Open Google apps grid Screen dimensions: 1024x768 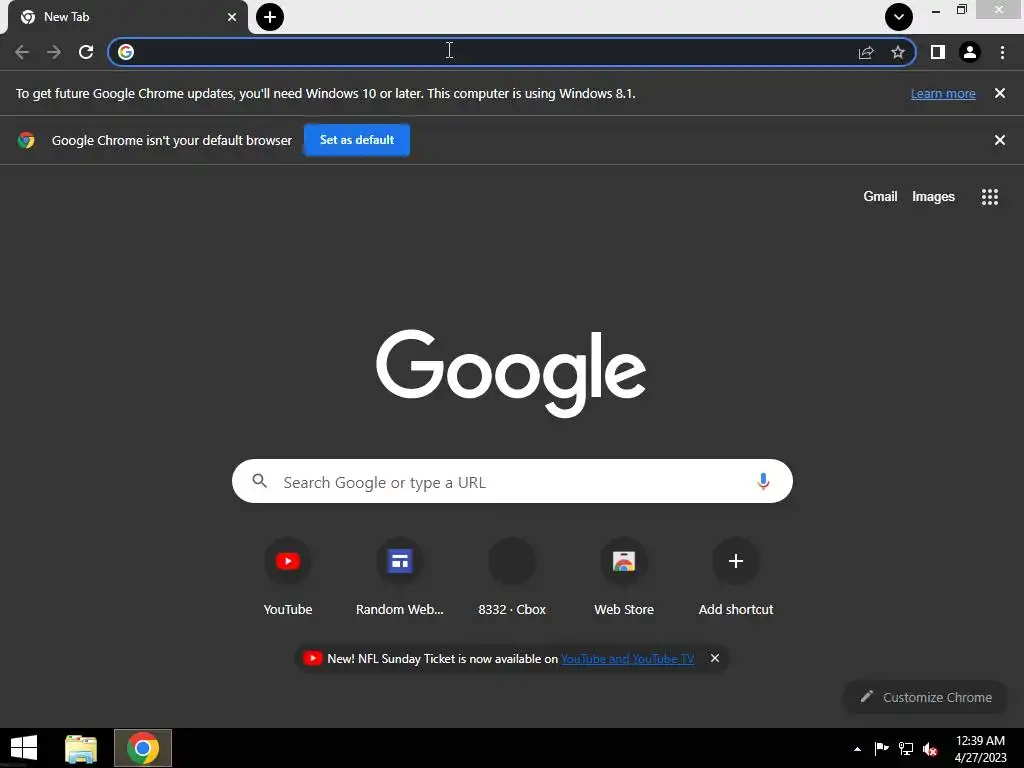coord(989,197)
